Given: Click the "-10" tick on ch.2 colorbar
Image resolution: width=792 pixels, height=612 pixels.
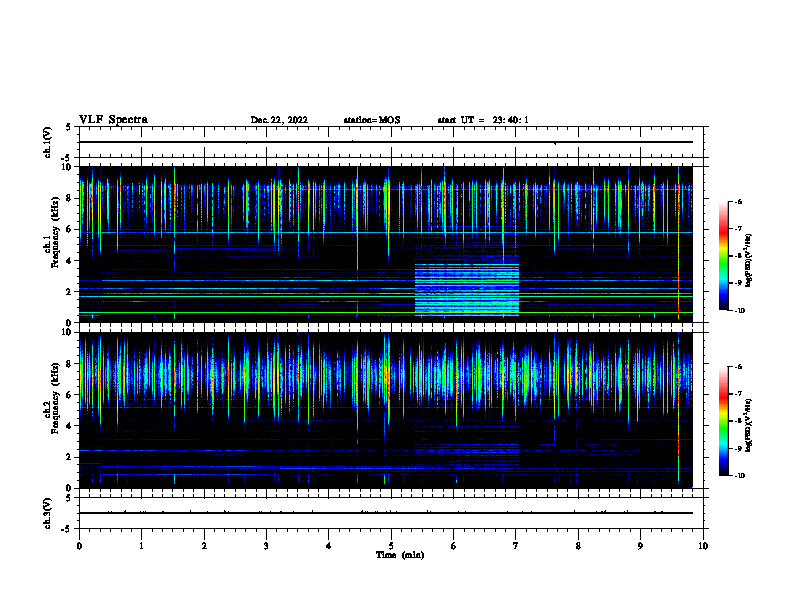Looking at the screenshot, I should click(x=739, y=476).
